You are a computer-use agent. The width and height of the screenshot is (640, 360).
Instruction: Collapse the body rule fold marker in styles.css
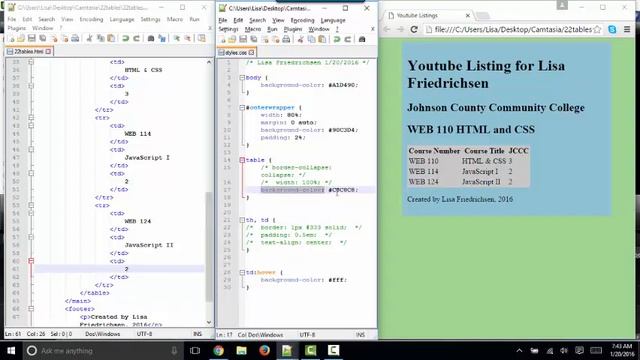(242, 78)
